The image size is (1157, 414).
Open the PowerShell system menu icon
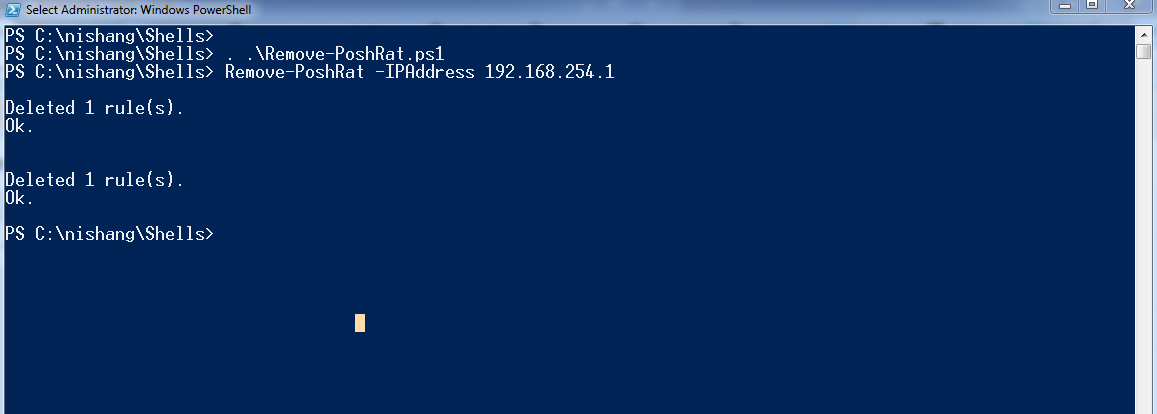(x=14, y=9)
